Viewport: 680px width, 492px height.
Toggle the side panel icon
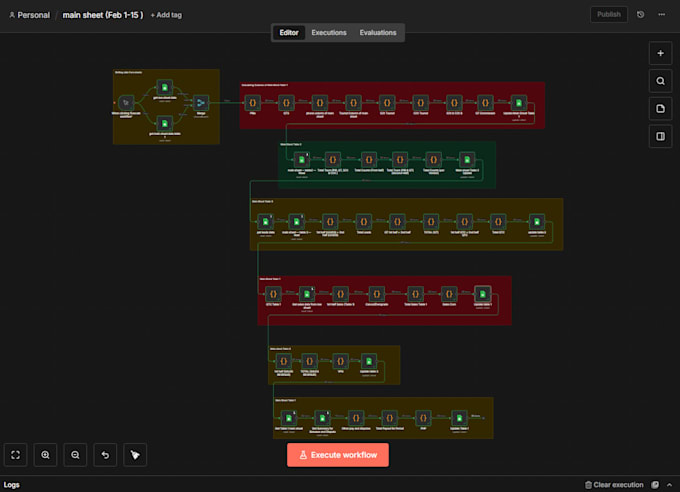click(x=660, y=137)
